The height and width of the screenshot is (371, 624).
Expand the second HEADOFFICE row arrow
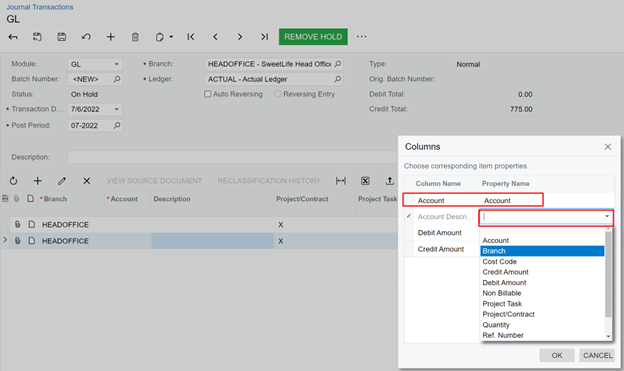coord(5,240)
